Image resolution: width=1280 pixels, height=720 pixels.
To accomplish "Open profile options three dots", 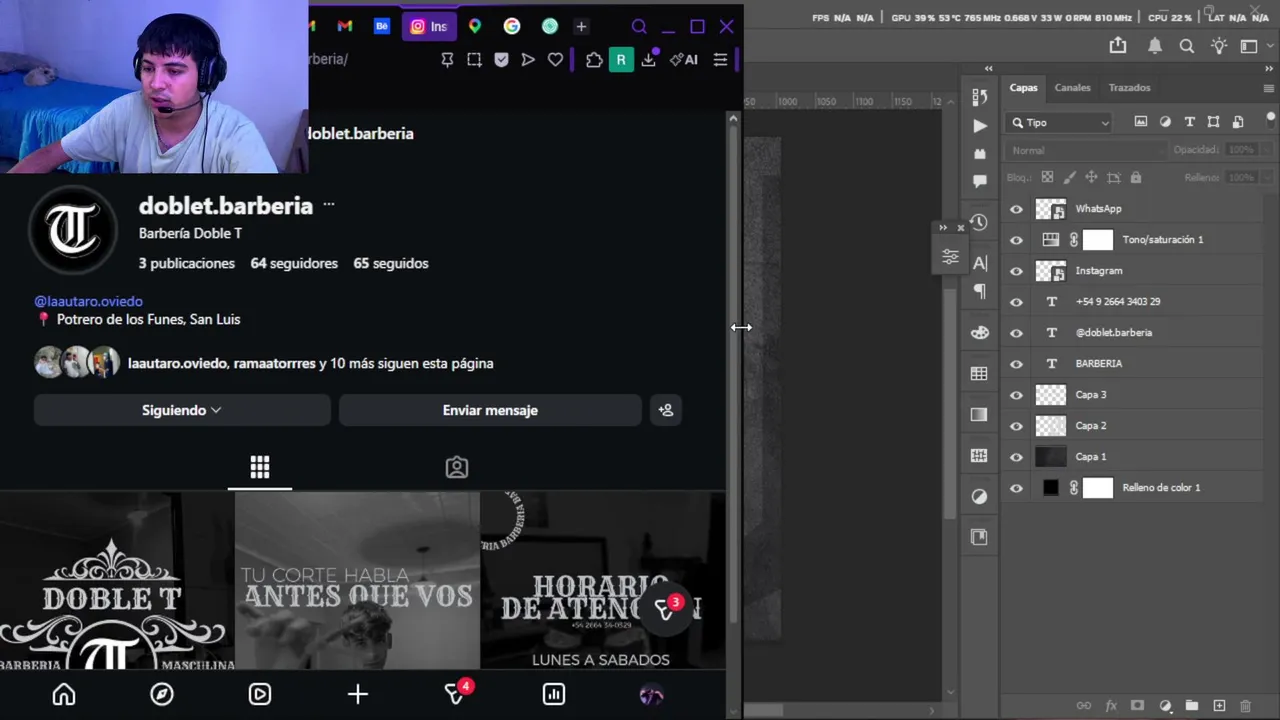I will point(329,205).
